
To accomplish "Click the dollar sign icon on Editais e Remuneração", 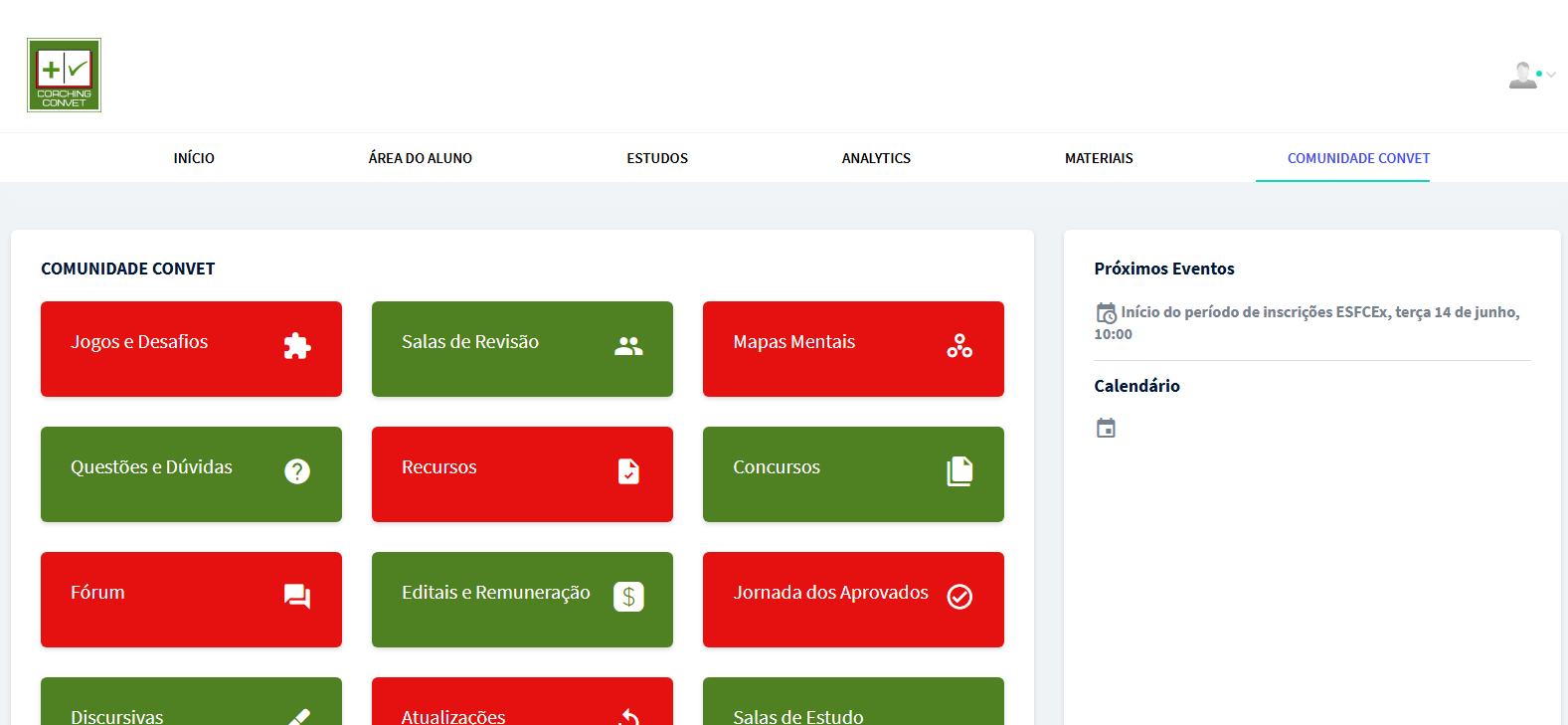I will pos(628,597).
